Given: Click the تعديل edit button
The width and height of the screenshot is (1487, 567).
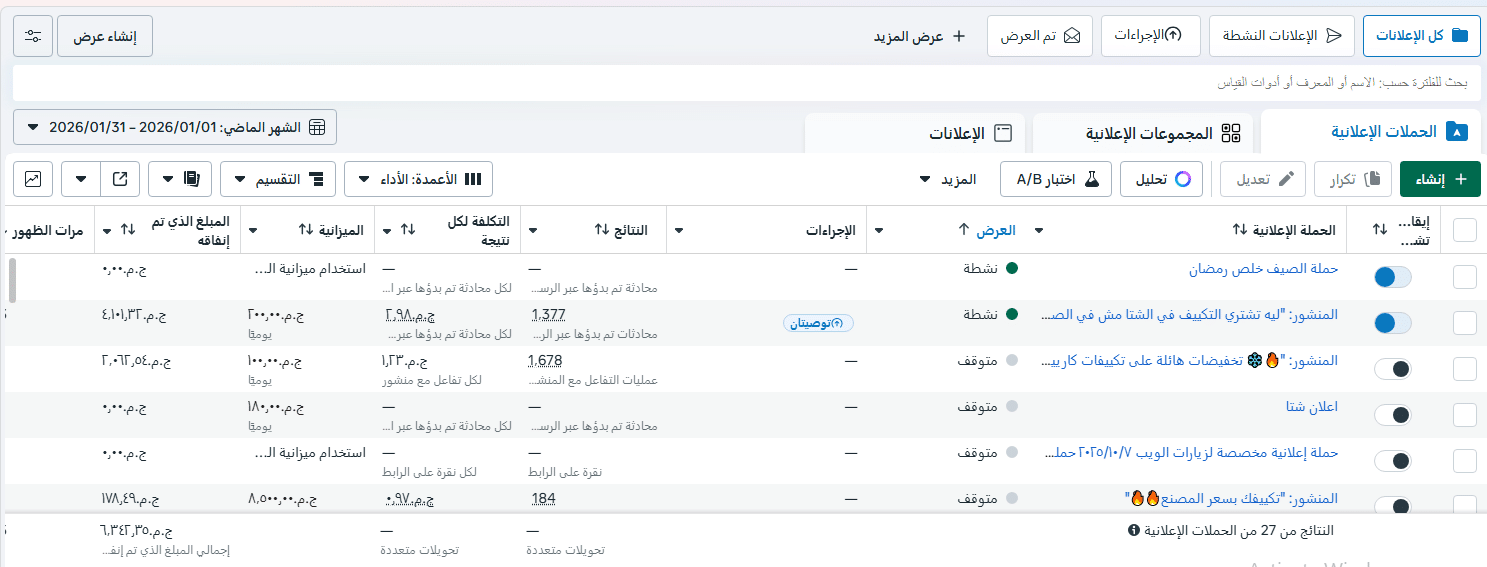Looking at the screenshot, I should (x=1263, y=179).
